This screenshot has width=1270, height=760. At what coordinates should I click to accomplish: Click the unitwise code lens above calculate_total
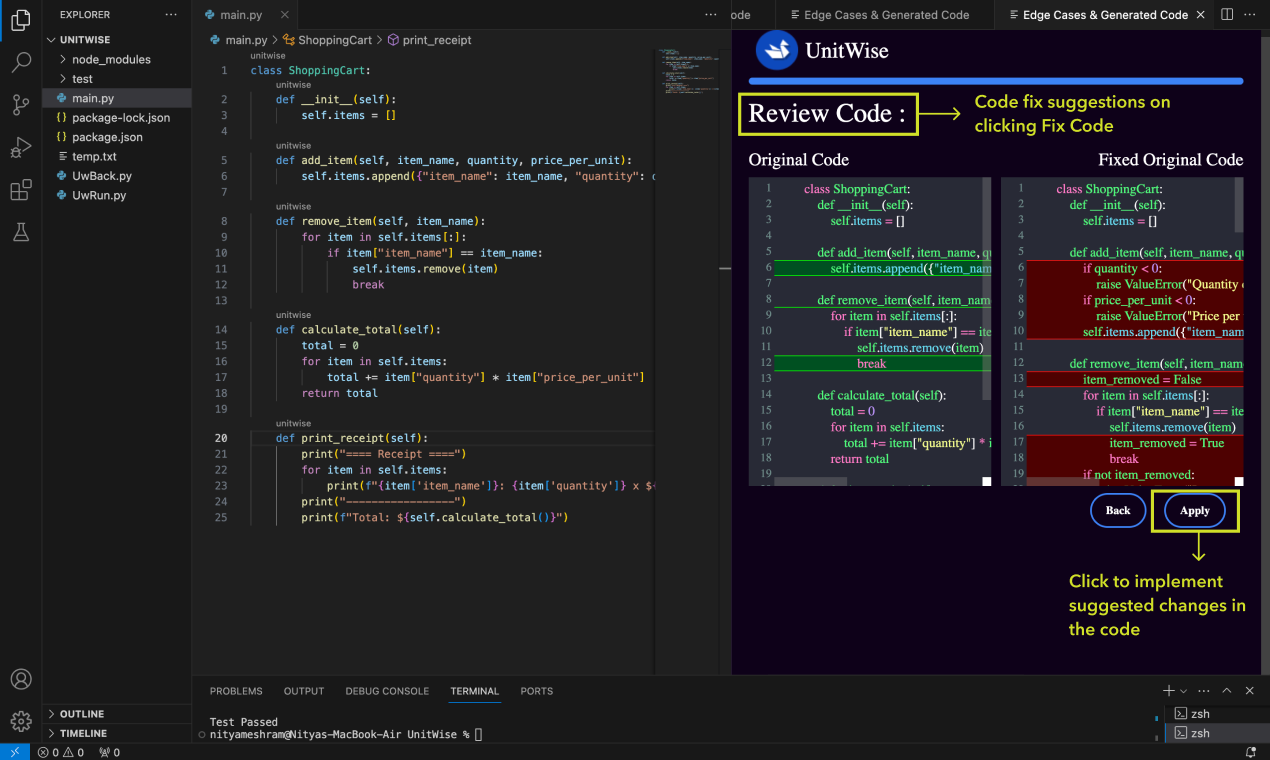tap(293, 314)
